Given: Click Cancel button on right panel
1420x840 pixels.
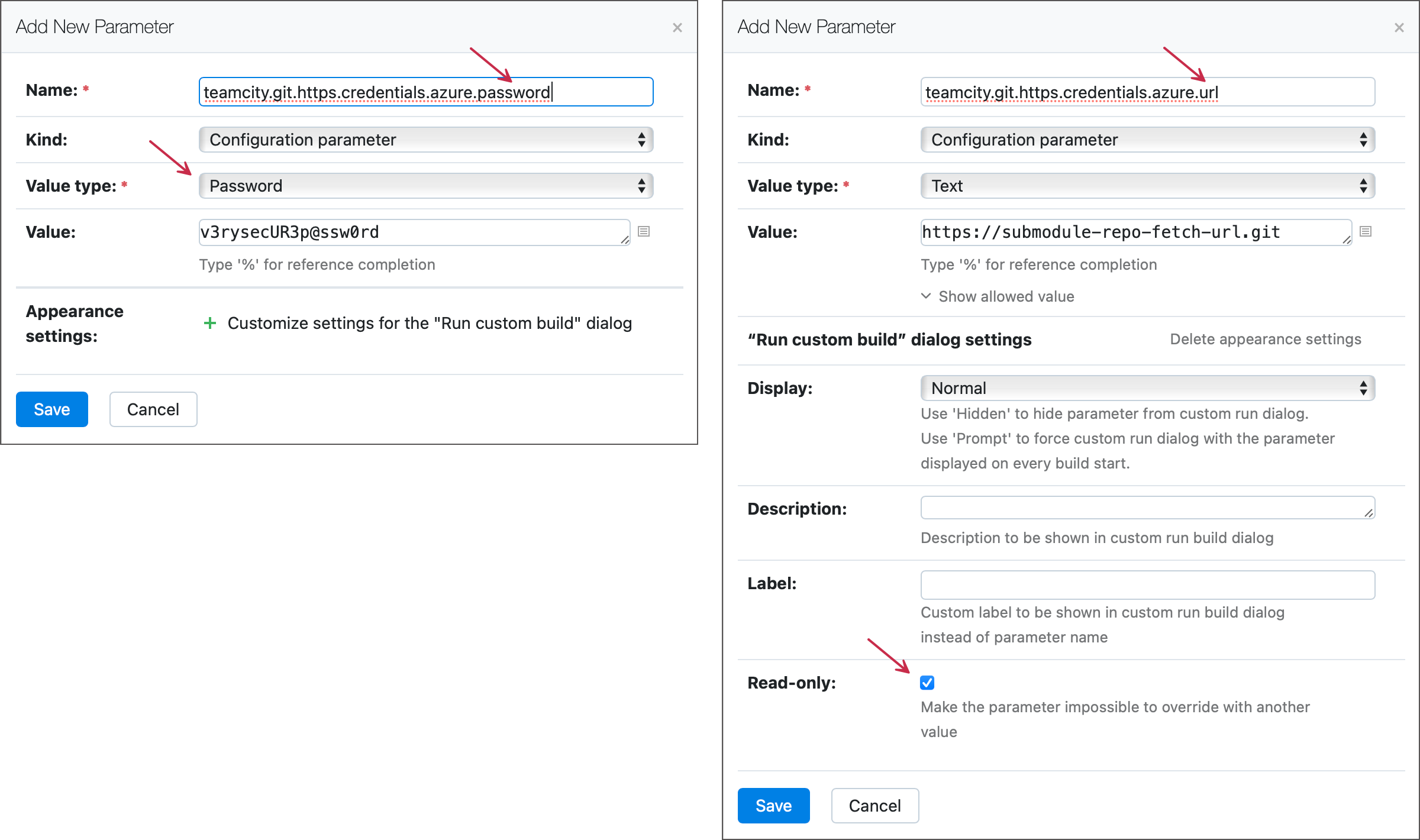Looking at the screenshot, I should click(x=873, y=805).
